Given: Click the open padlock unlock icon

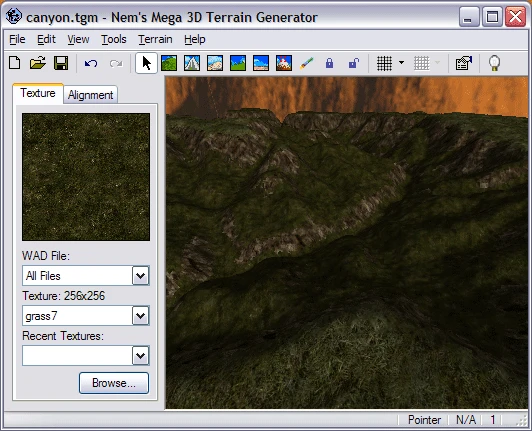Looking at the screenshot, I should pyautogui.click(x=353, y=63).
